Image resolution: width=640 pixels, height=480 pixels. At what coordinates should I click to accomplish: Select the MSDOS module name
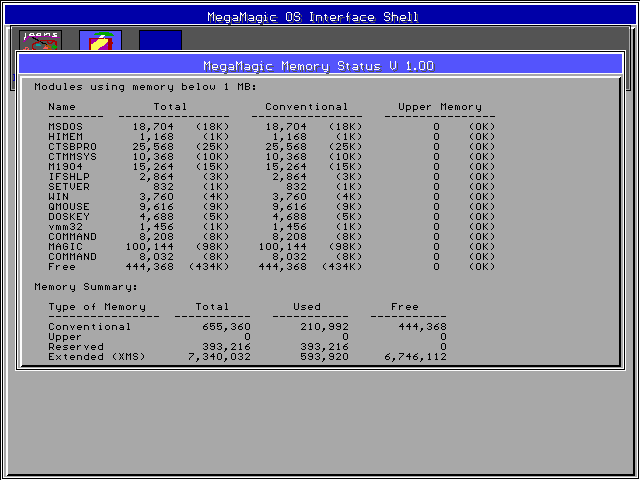(x=65, y=127)
